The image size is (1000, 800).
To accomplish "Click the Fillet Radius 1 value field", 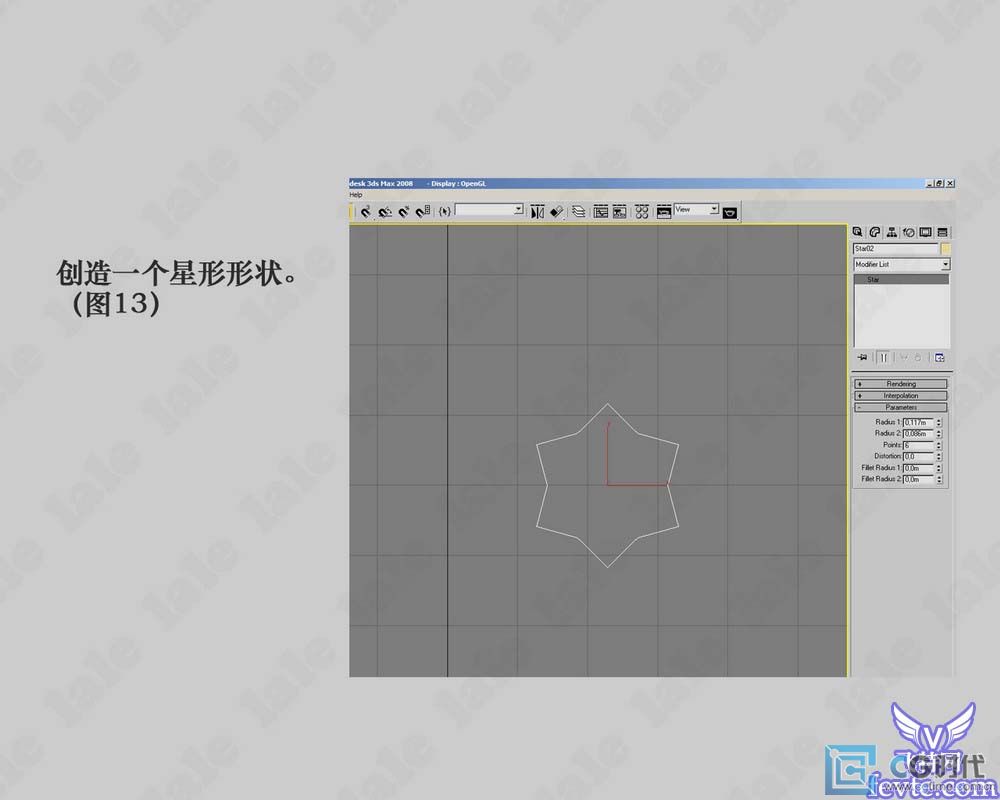I will pyautogui.click(x=918, y=468).
